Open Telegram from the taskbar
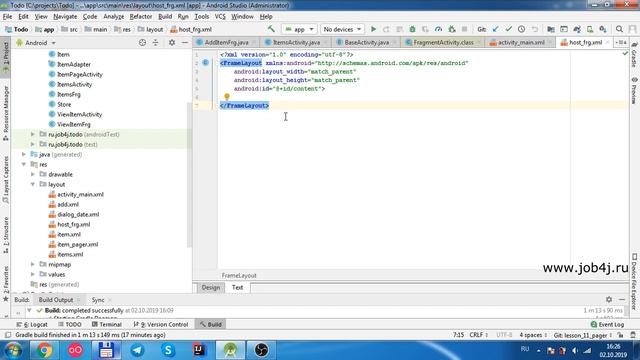 click(137, 350)
